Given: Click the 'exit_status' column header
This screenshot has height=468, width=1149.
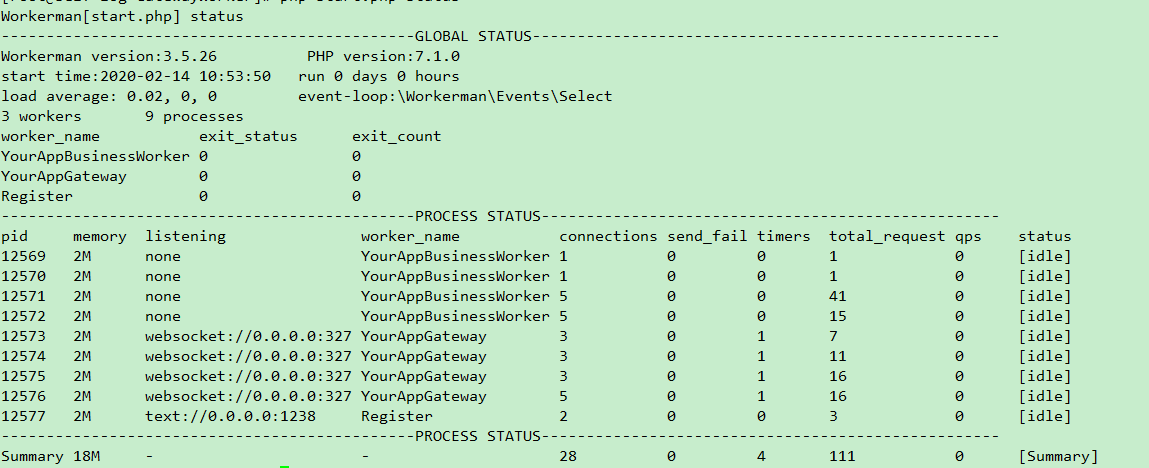Looking at the screenshot, I should click(248, 136).
